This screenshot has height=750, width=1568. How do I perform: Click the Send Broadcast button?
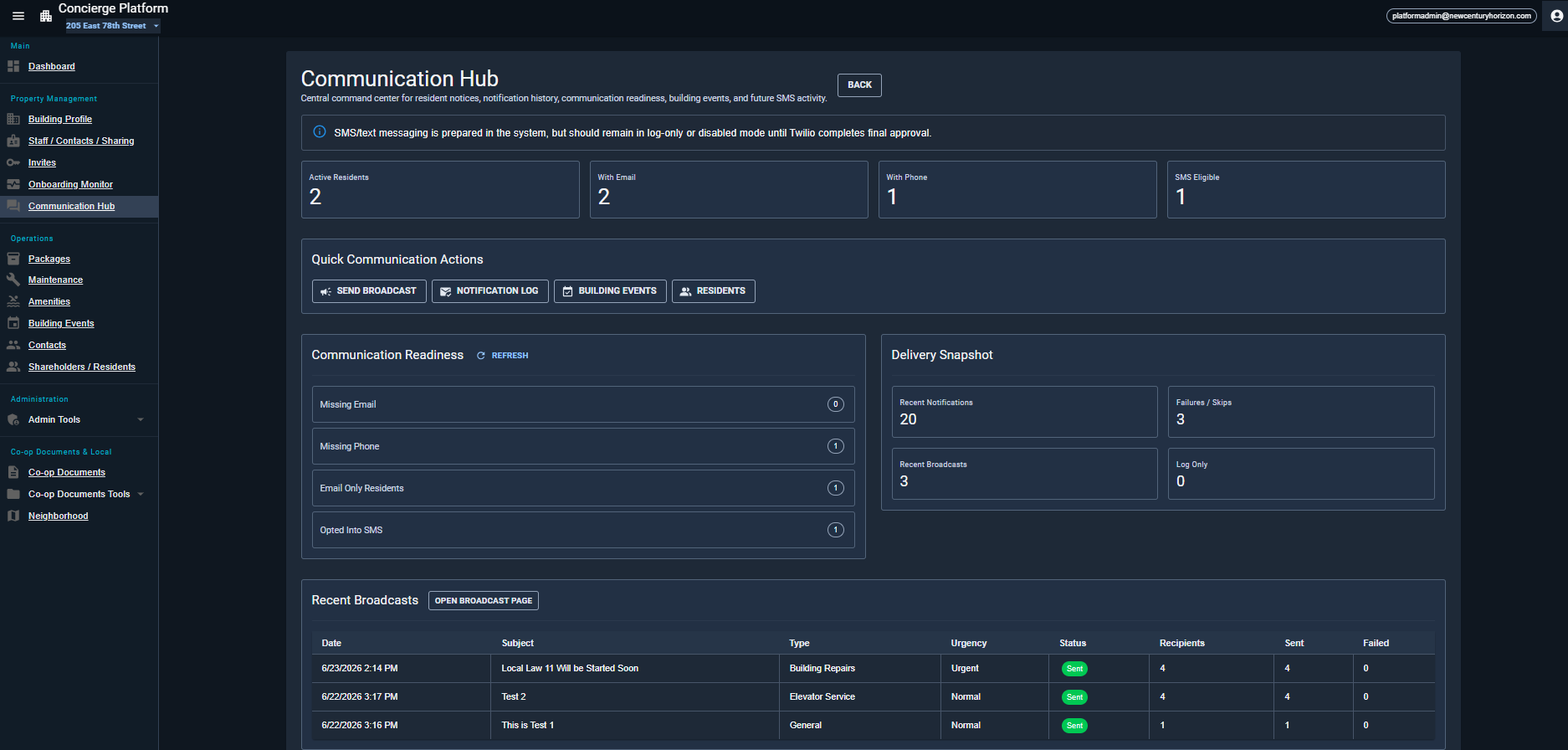[x=369, y=291]
